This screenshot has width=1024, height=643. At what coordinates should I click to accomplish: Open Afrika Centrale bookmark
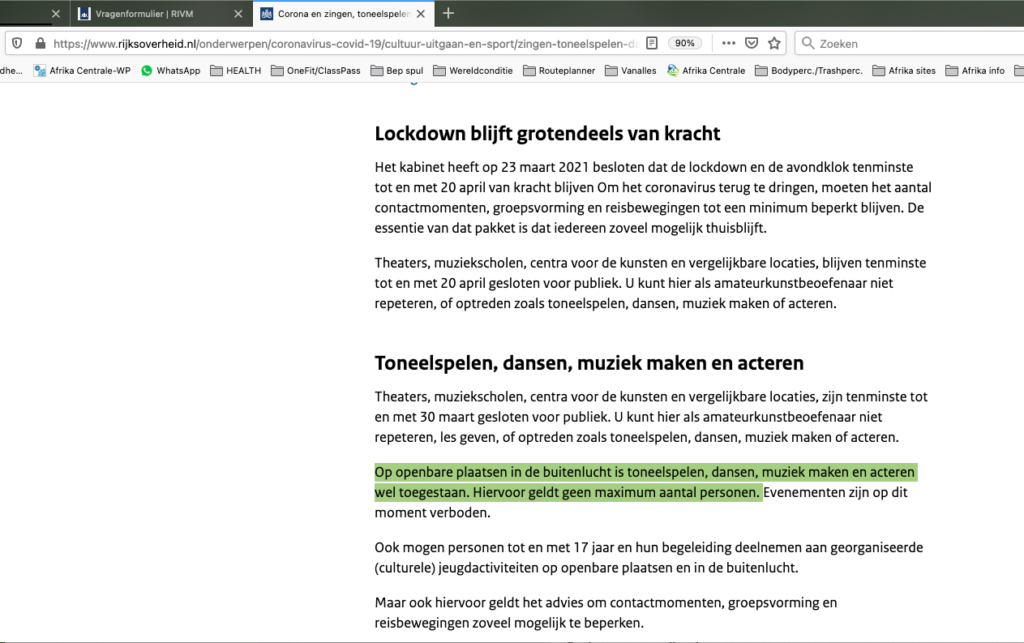(x=706, y=71)
